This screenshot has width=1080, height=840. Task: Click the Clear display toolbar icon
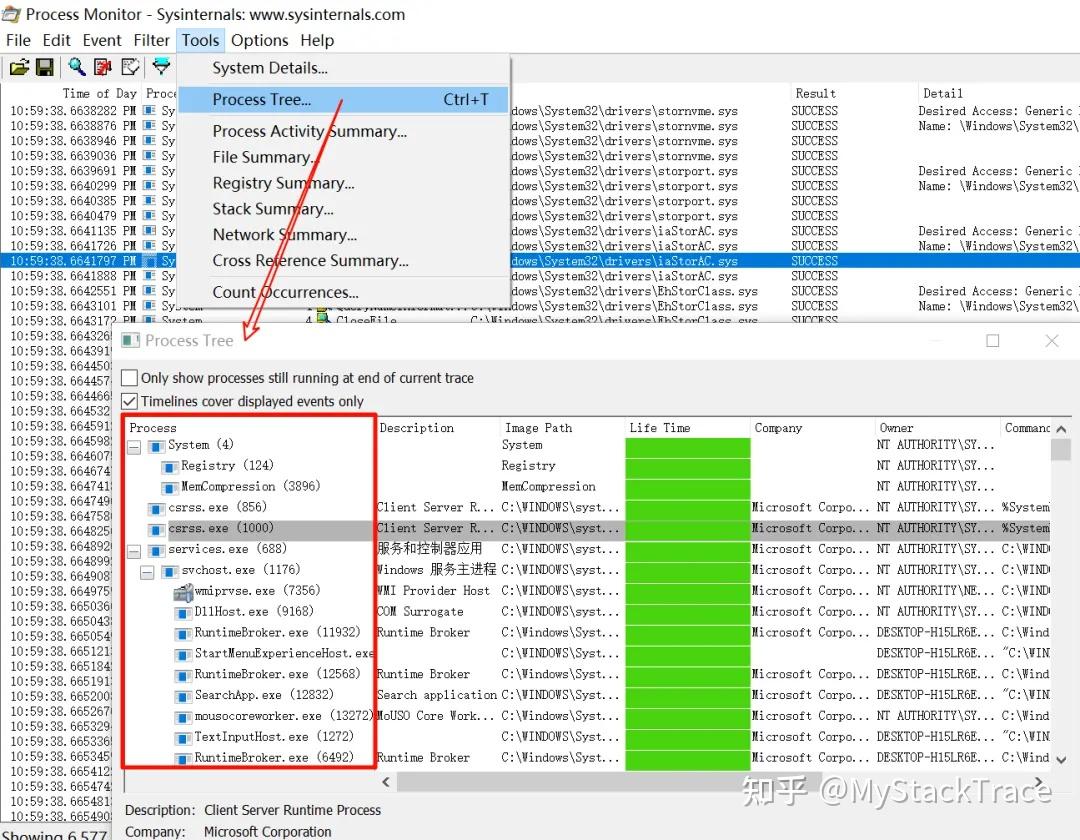[129, 67]
